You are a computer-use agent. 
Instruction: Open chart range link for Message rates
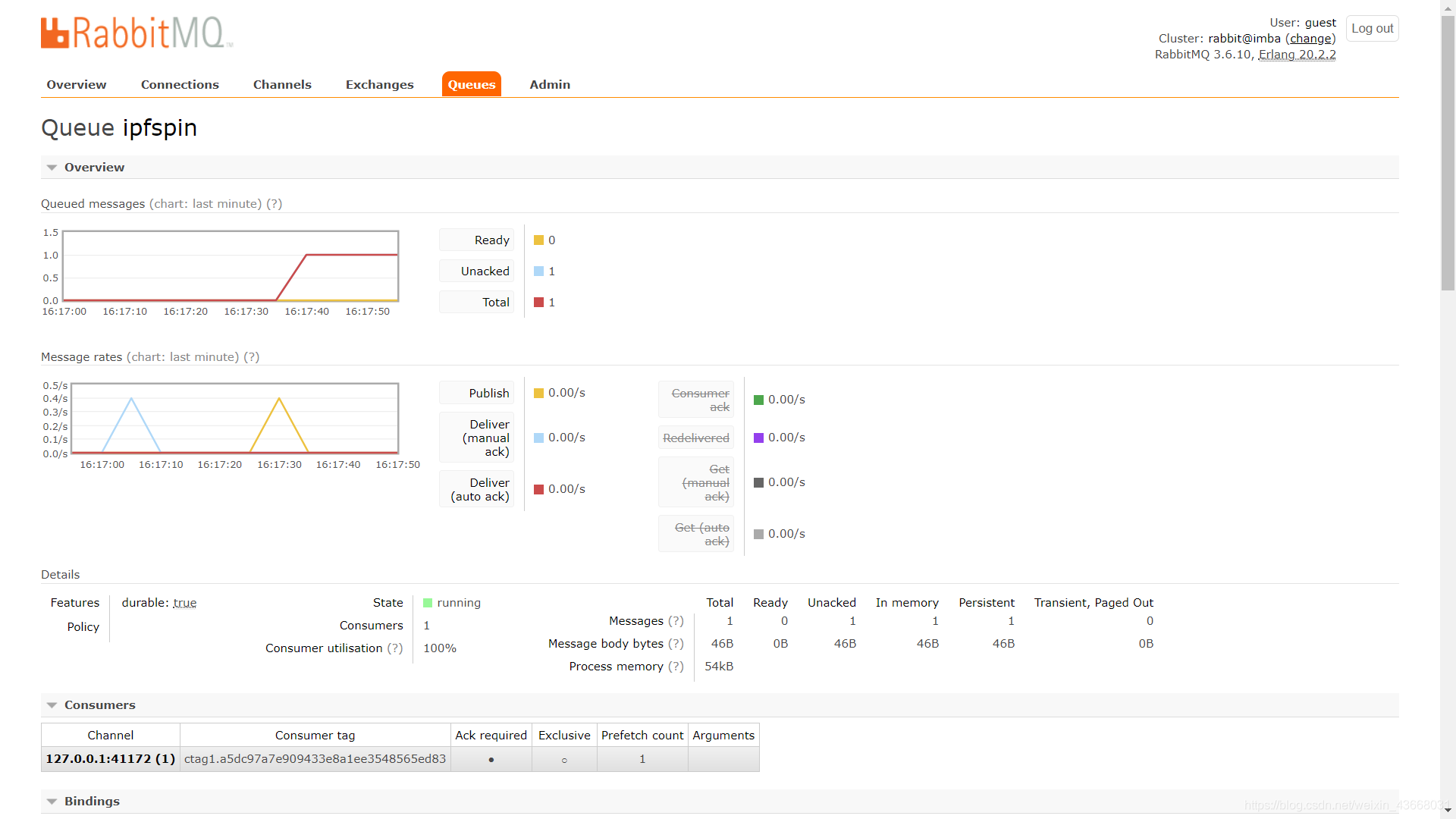coord(183,357)
